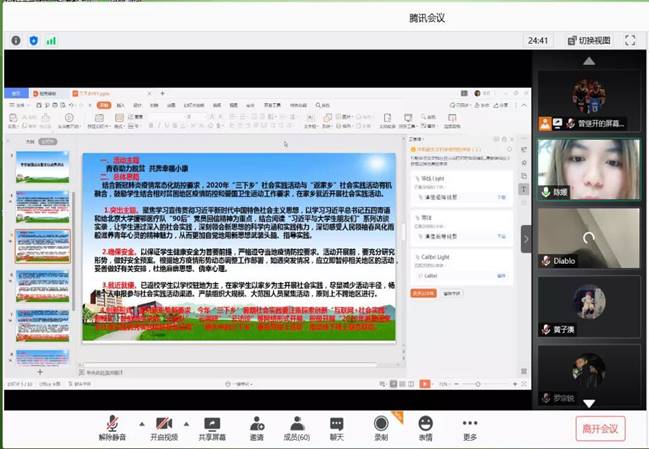The width and height of the screenshot is (649, 449).
Task: Open the emoji reactions (表情) icon
Action: click(426, 424)
